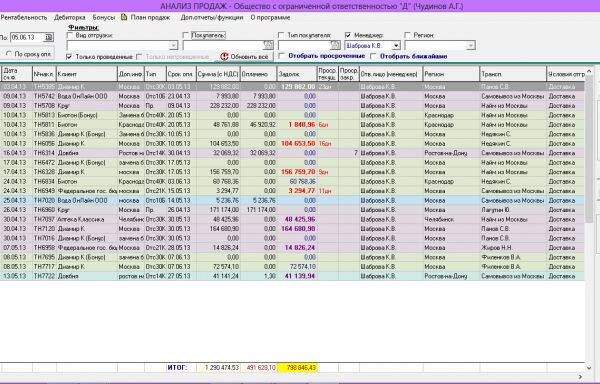Uncheck the Только проведенные checkbox
Image resolution: width=600 pixels, height=384 pixels.
click(69, 57)
